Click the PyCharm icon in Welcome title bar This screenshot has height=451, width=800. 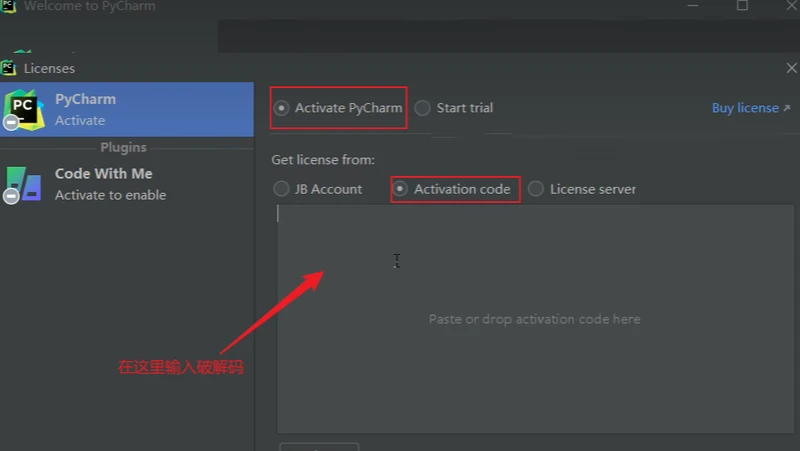tap(9, 7)
